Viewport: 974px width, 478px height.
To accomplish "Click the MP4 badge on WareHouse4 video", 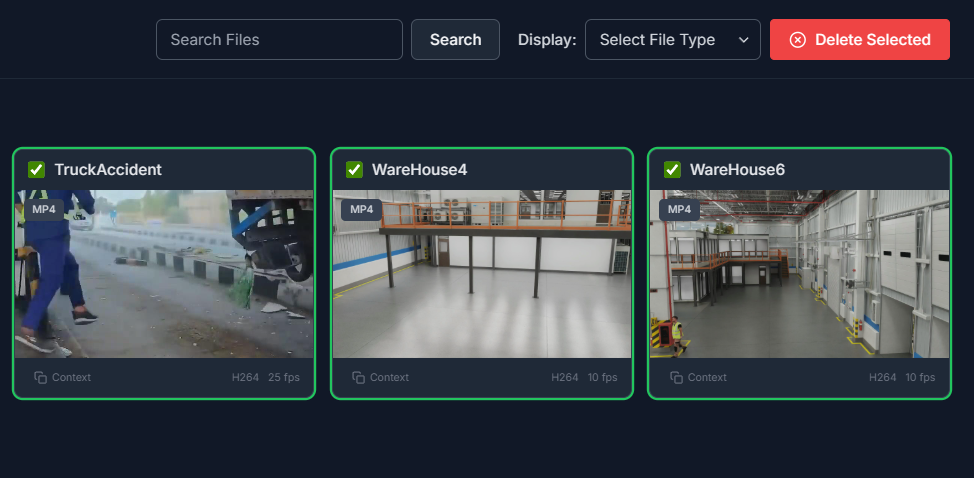I will pyautogui.click(x=362, y=210).
